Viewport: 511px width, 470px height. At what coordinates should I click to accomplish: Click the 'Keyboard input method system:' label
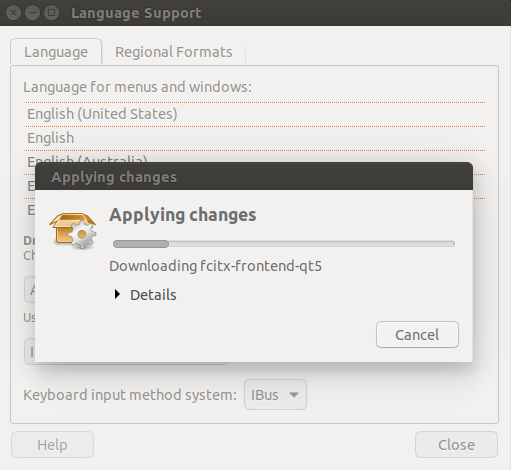coord(130,395)
